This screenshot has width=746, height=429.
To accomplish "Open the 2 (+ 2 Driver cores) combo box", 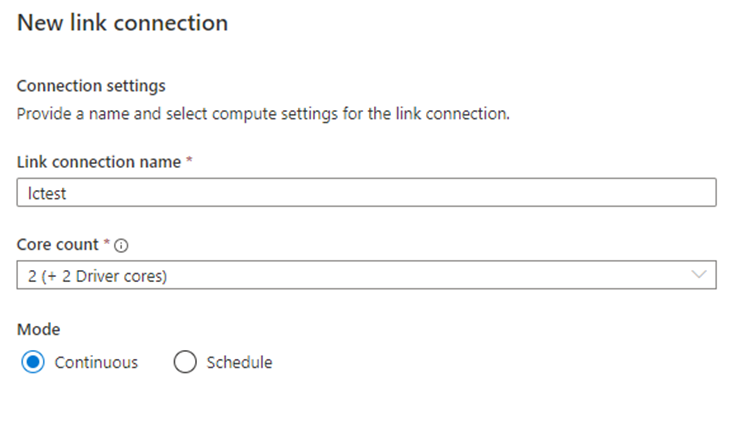I will (x=366, y=275).
